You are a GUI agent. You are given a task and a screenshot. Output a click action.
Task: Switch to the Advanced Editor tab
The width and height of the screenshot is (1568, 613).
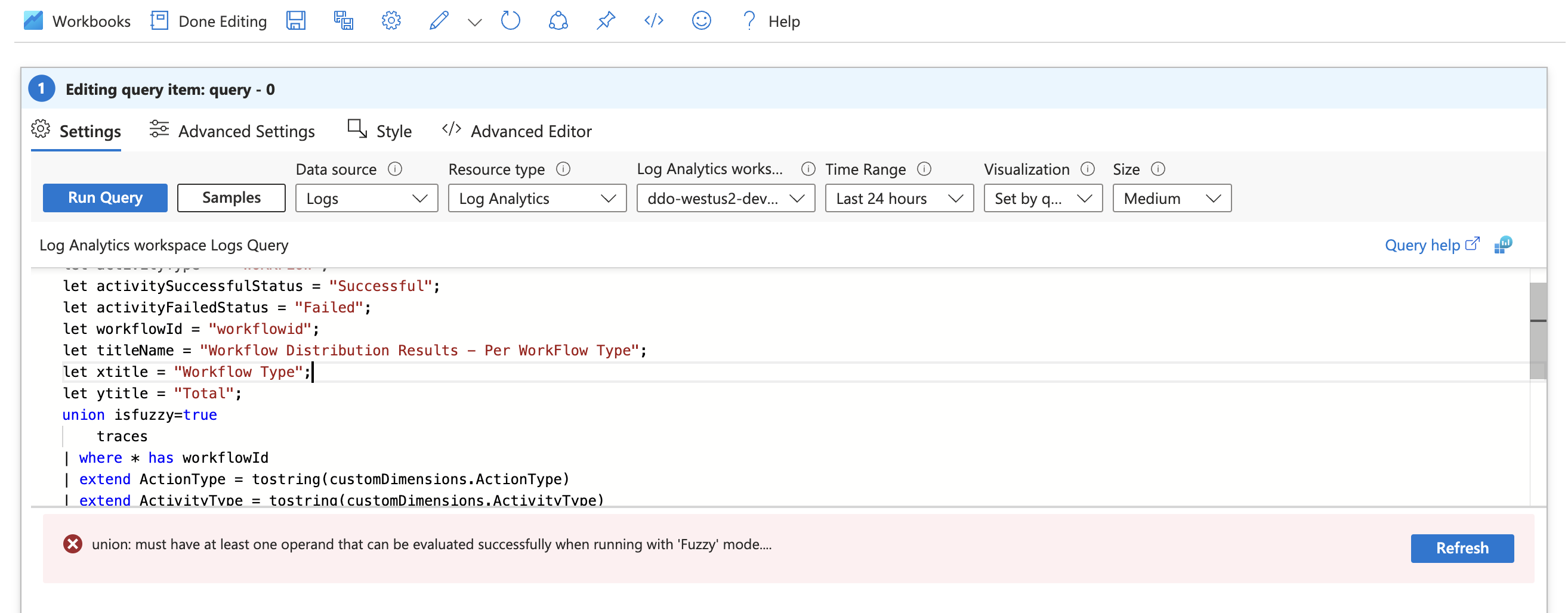coord(517,131)
